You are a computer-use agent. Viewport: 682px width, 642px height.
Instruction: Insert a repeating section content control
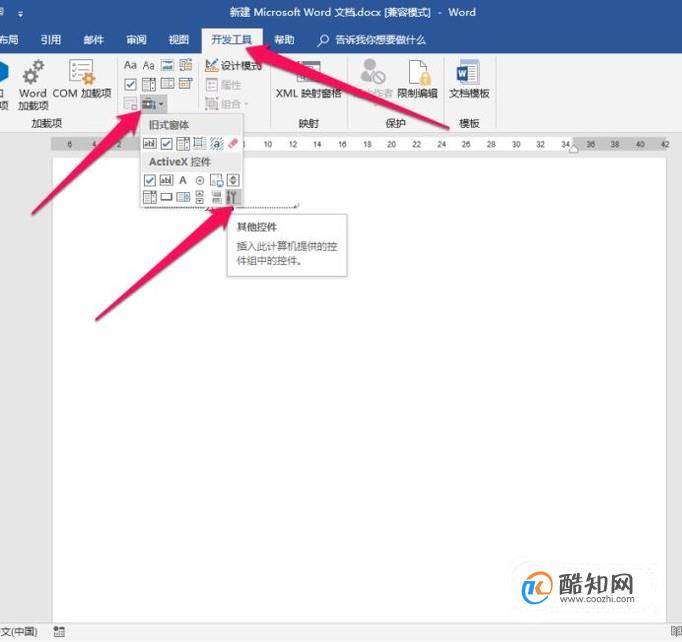[130, 104]
